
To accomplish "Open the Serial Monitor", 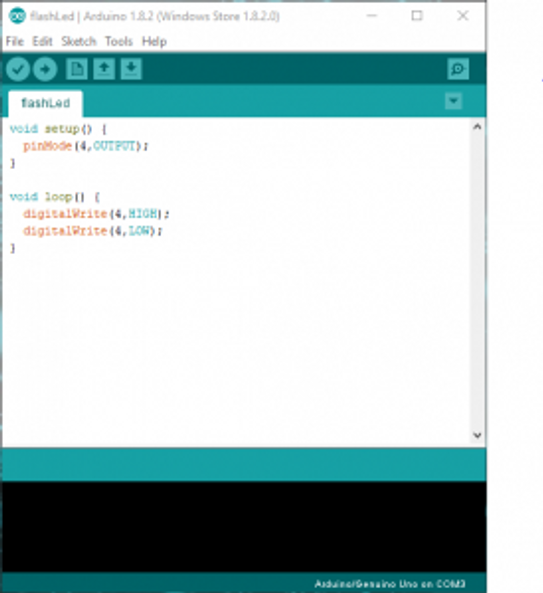I will (x=458, y=69).
